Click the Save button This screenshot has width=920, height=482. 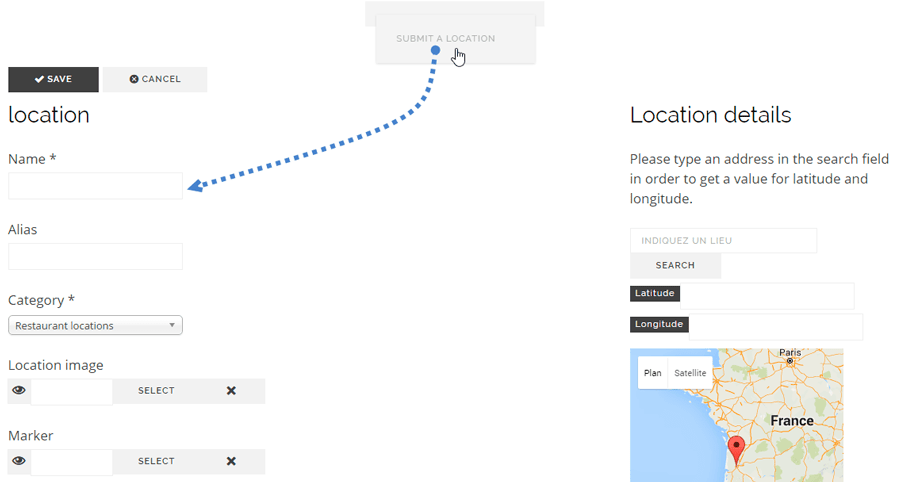pos(53,79)
